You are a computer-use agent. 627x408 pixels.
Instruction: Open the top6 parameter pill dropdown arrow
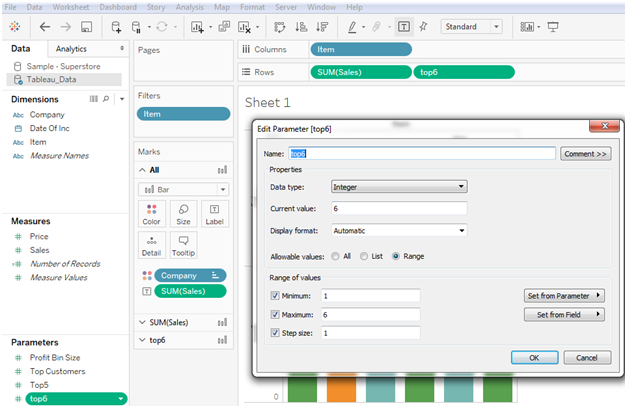tap(121, 398)
